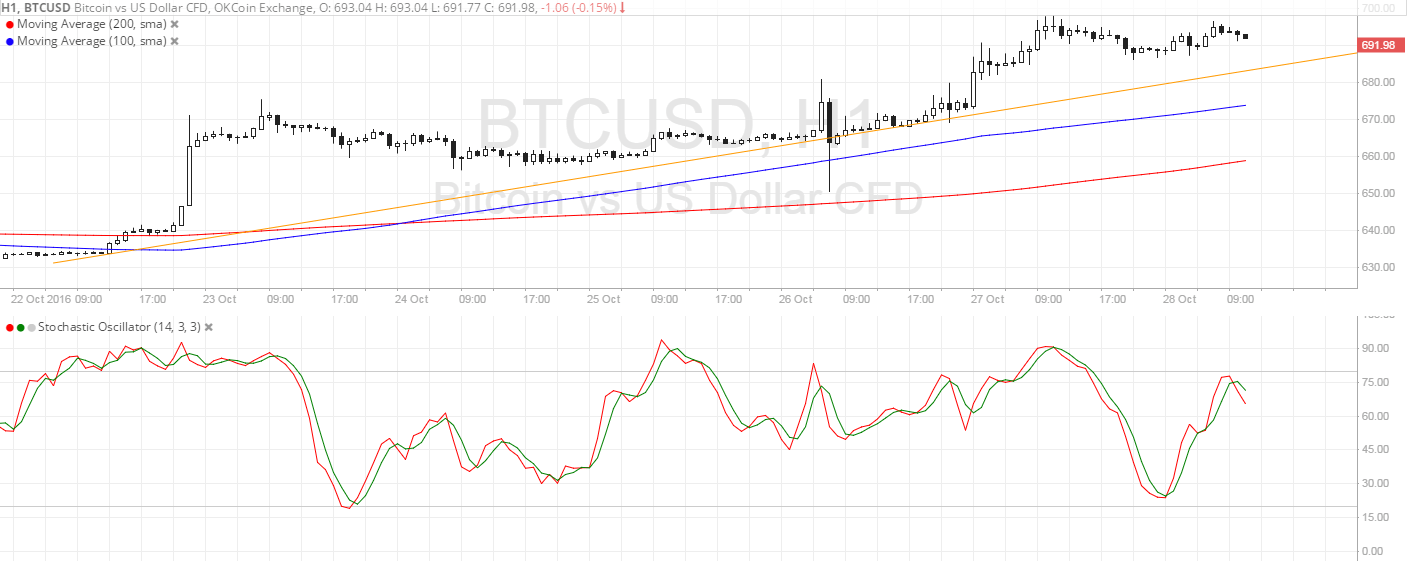The image size is (1407, 563).
Task: Click the green dot beside Stochastic Oscillator
Action: pos(21,328)
